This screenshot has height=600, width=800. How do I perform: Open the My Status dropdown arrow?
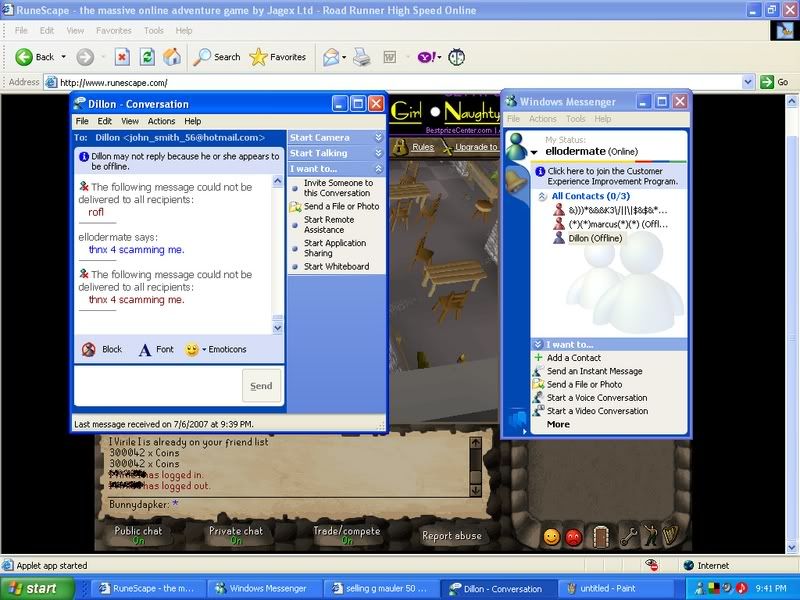(534, 153)
